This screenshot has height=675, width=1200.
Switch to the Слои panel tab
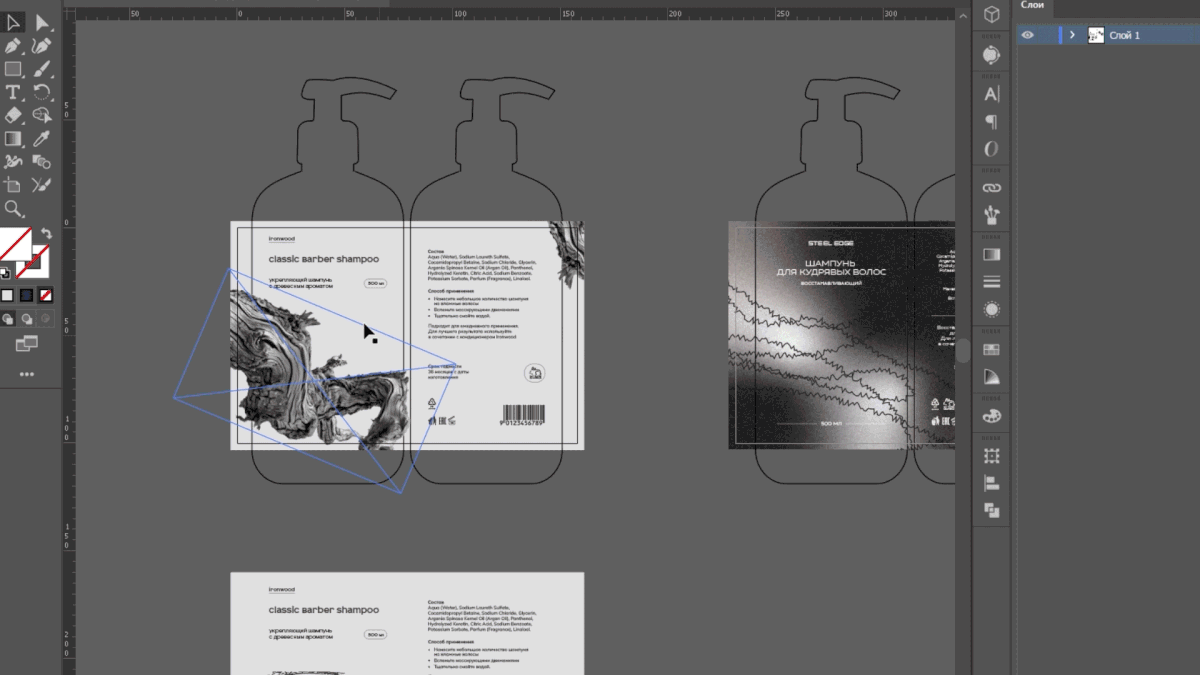tap(1032, 5)
